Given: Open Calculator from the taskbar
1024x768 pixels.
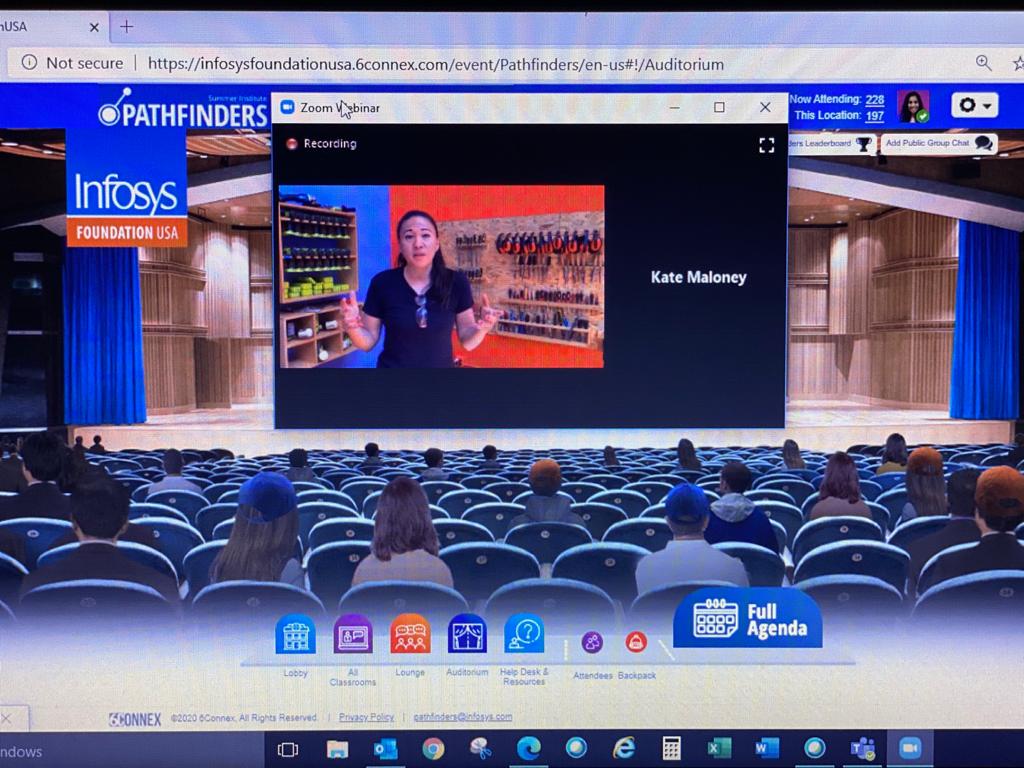Looking at the screenshot, I should pos(671,748).
